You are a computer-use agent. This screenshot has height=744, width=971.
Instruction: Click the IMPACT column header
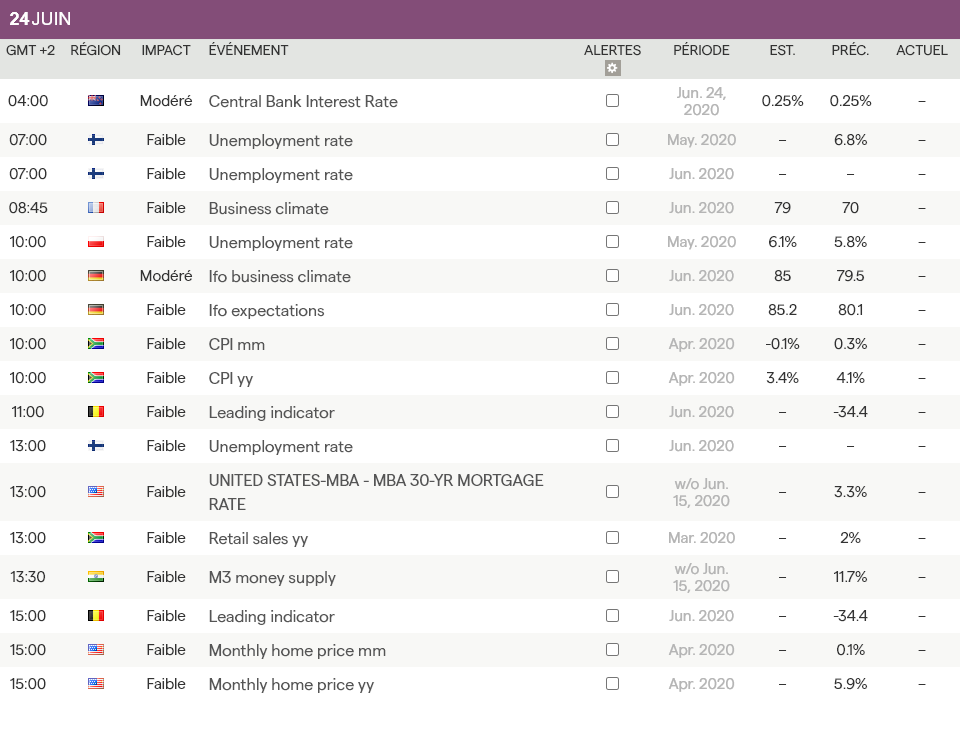pos(165,50)
